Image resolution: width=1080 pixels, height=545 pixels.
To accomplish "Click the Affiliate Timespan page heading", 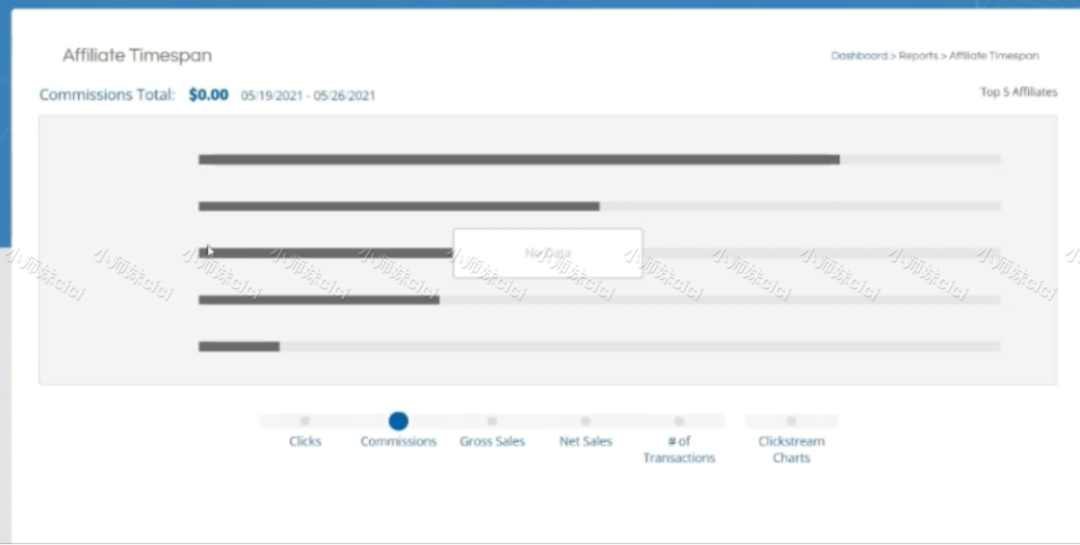I will point(137,56).
